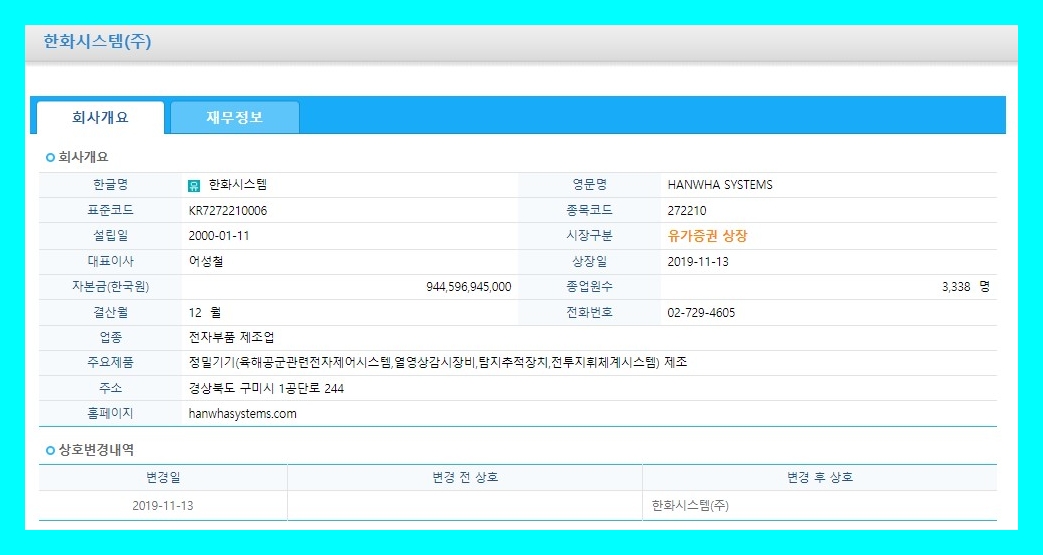
Task: Click the 자본금(한국원) field label
Action: [x=110, y=287]
